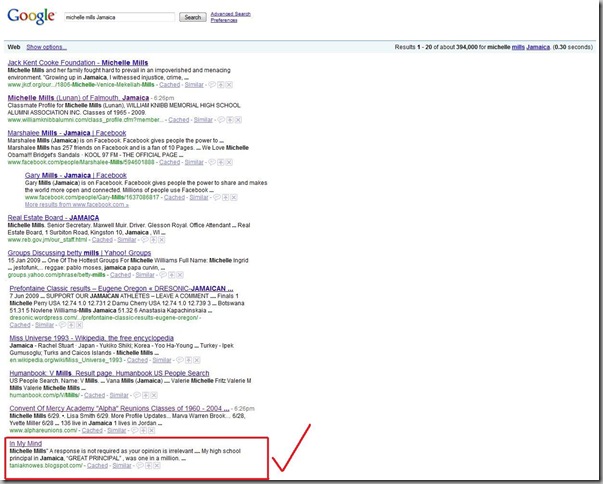Open Advanced Search
Image resolution: width=603 pixels, height=484 pixels.
(x=231, y=14)
